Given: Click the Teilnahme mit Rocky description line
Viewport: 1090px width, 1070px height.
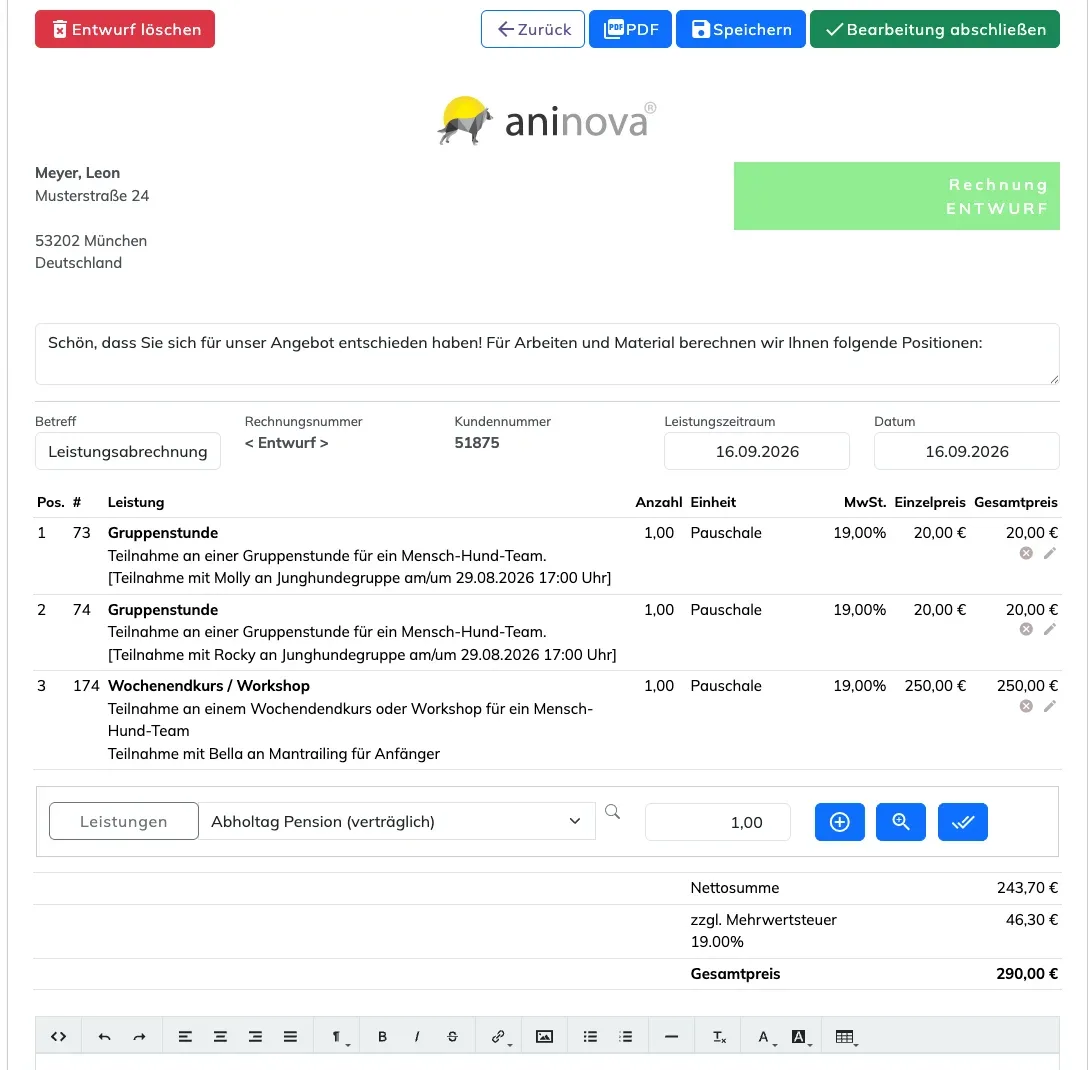Looking at the screenshot, I should pyautogui.click(x=362, y=654).
